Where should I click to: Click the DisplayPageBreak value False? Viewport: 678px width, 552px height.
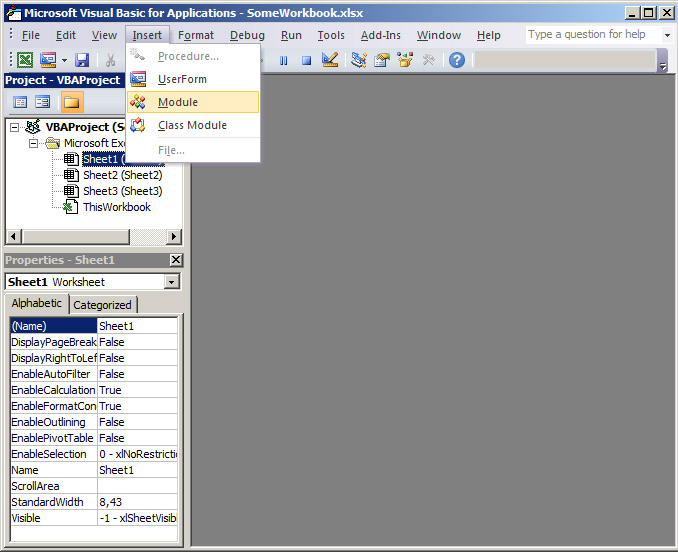[137, 342]
